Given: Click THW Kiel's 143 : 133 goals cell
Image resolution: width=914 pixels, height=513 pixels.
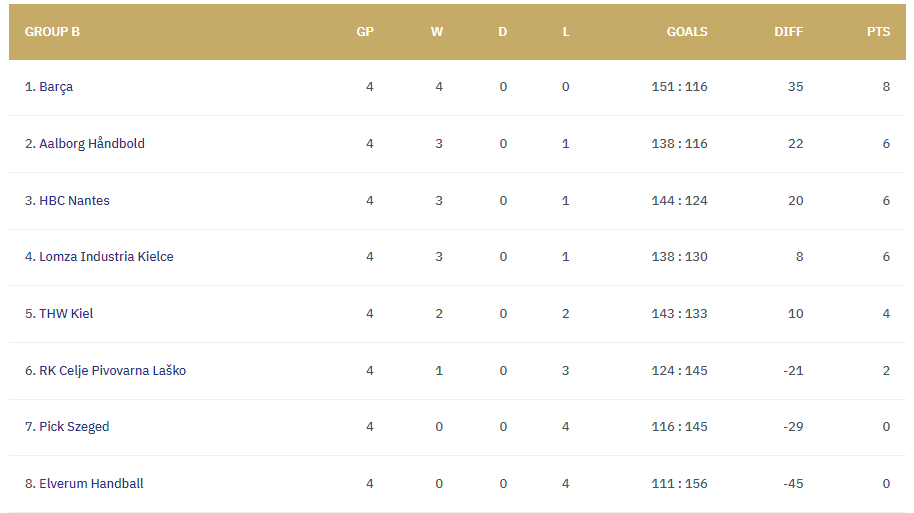Looking at the screenshot, I should point(679,314).
